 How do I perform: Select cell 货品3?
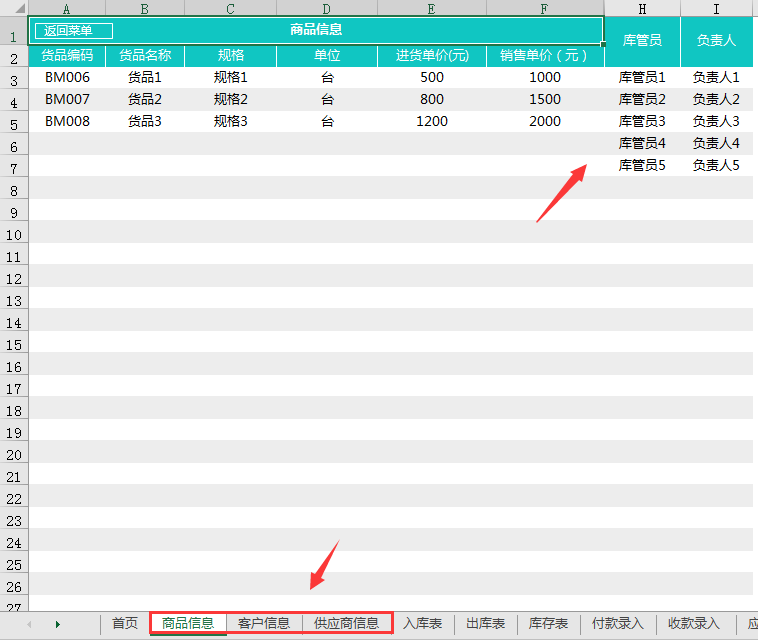click(145, 121)
